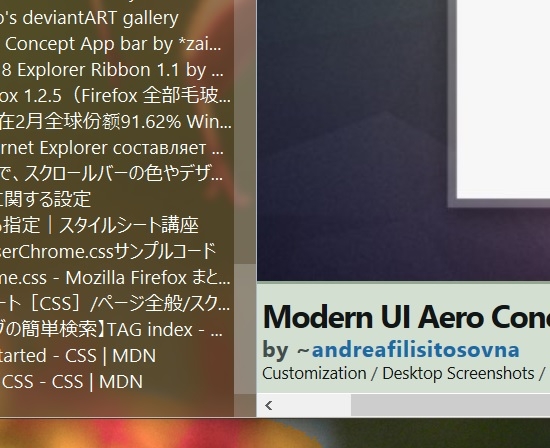The height and width of the screenshot is (448, 550).
Task: Open userChrome.cssサンプルコード bookmark
Action: [x=108, y=251]
